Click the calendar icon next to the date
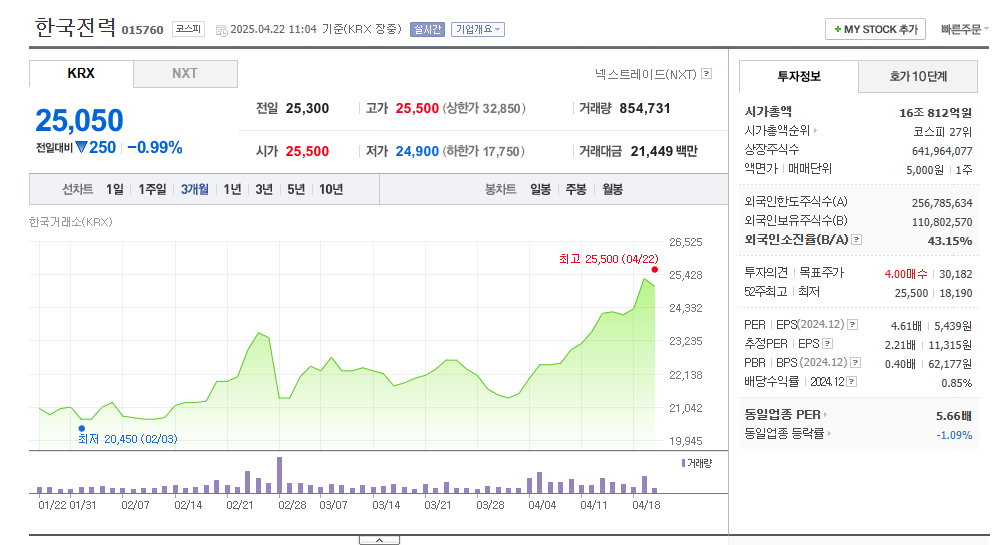 click(222, 30)
